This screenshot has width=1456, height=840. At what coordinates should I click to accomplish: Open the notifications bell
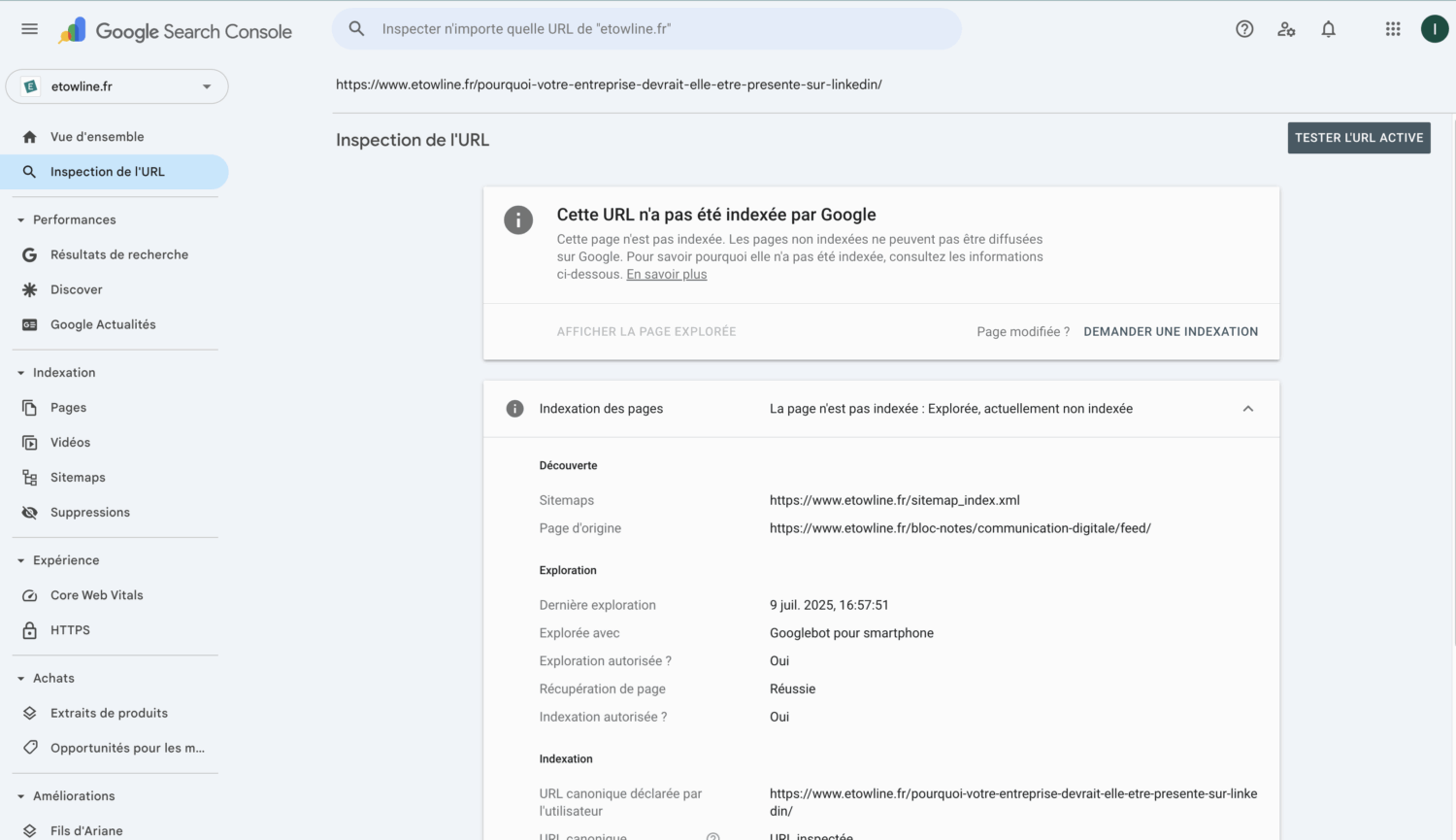[1328, 29]
